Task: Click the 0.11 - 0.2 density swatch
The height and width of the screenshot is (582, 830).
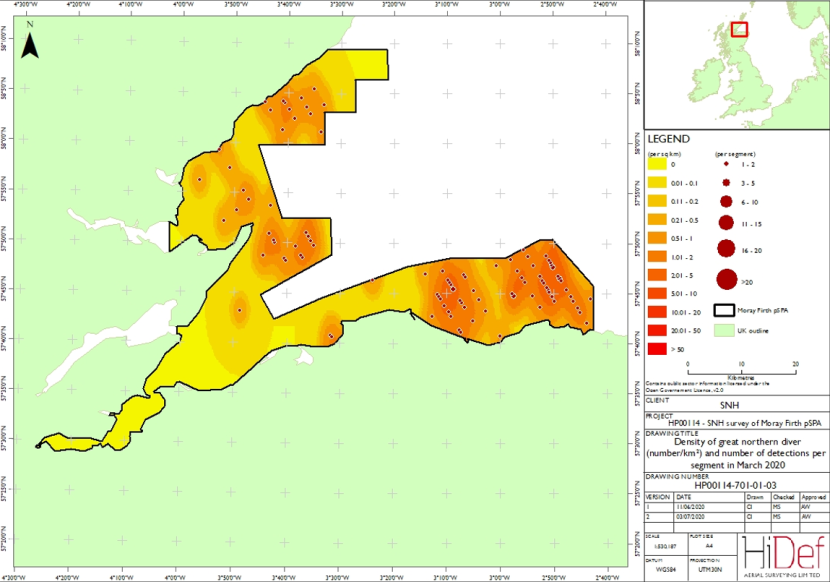Action: (657, 201)
